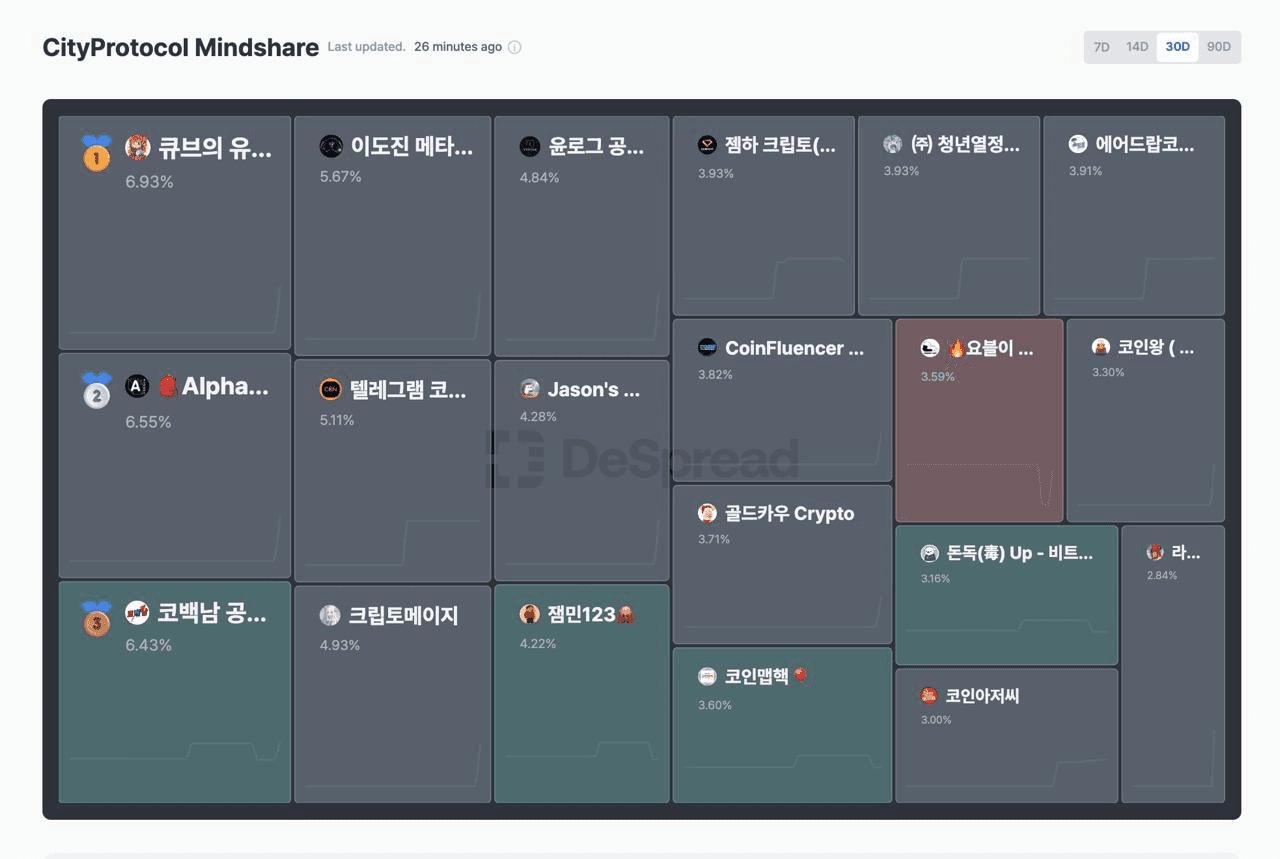
Task: Click the 텔레그램 코 channel avatar icon
Action: coord(330,390)
